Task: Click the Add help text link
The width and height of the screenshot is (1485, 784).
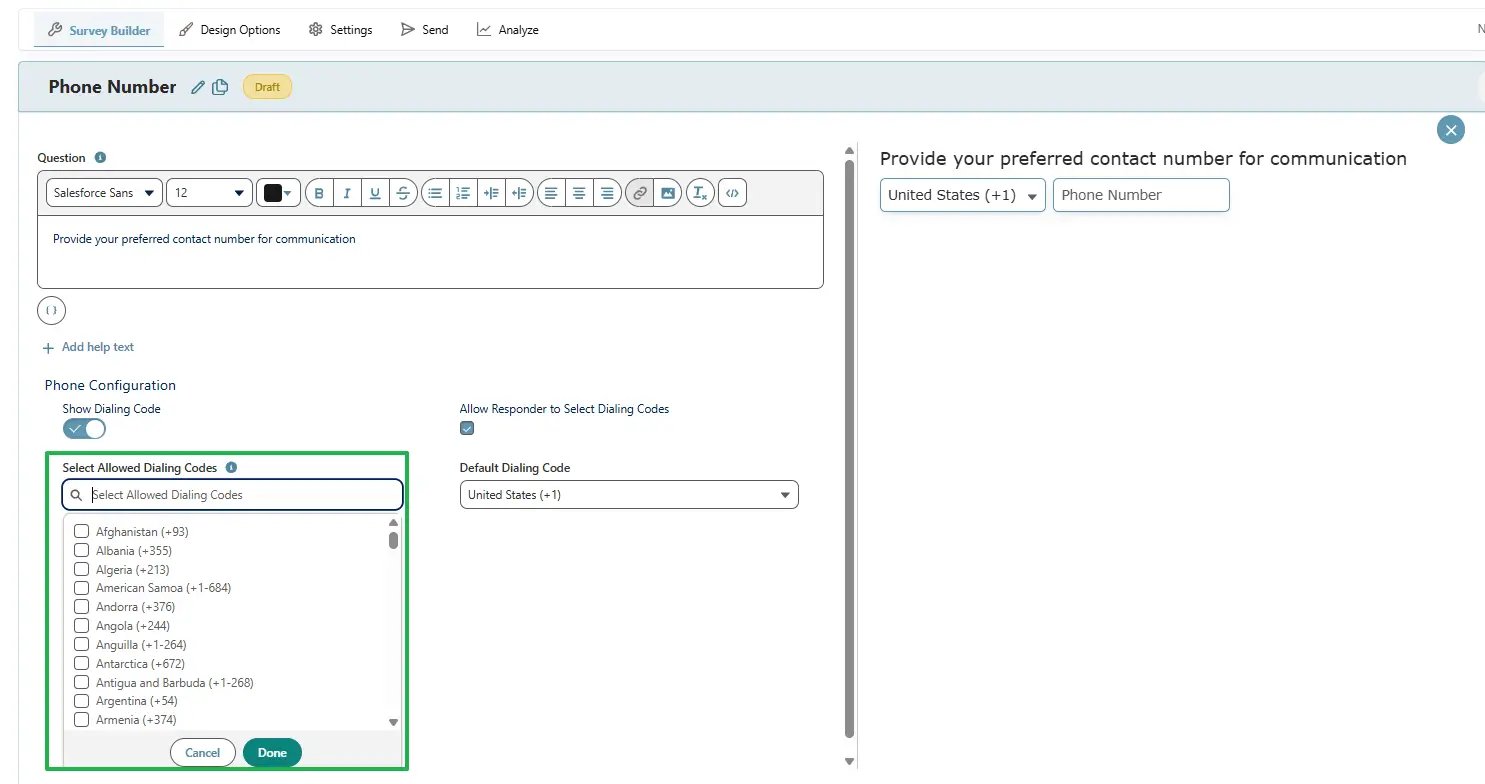Action: [88, 347]
